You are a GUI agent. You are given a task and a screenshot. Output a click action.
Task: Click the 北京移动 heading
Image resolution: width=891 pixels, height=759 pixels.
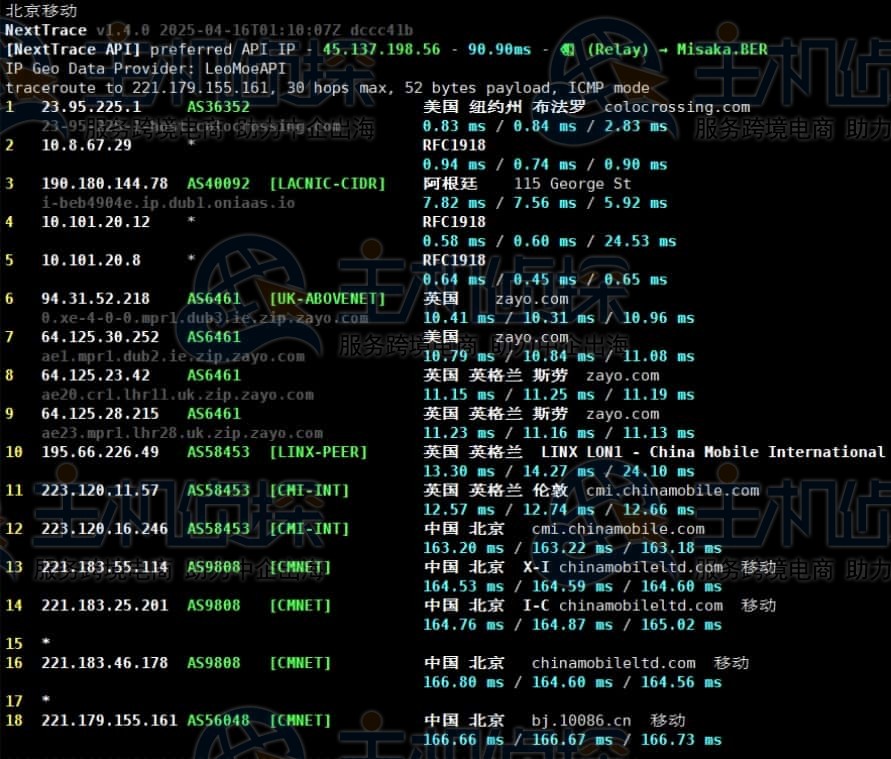[41, 11]
